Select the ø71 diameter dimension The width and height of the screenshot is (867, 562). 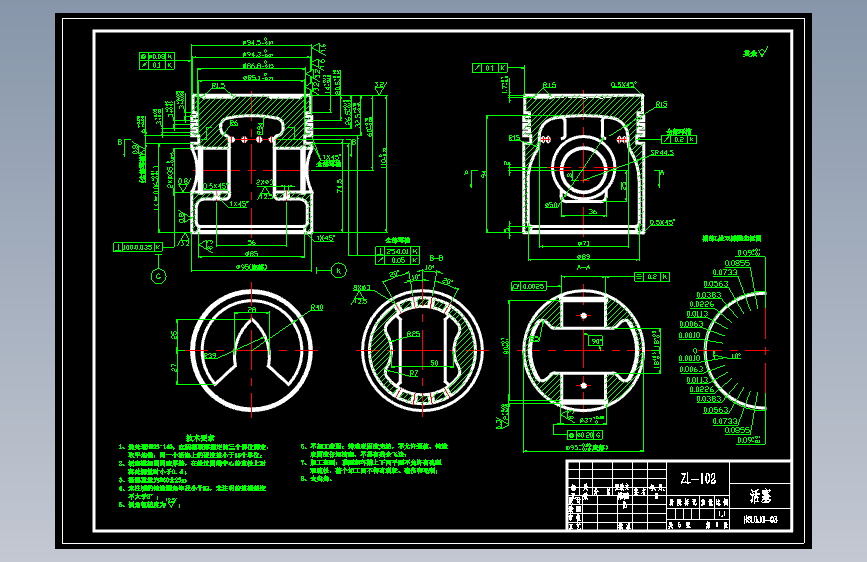click(583, 243)
